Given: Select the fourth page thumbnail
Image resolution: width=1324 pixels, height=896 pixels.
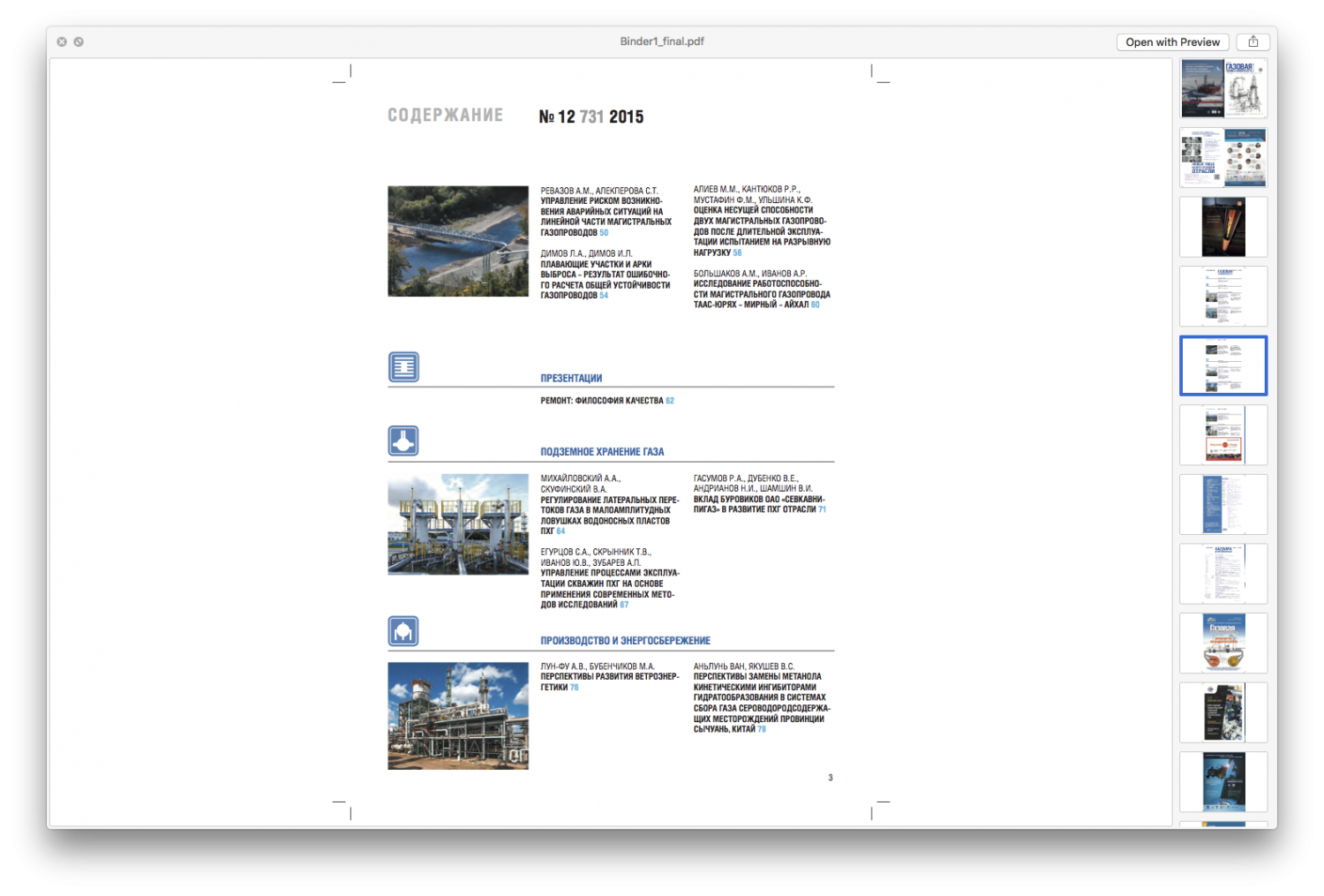Looking at the screenshot, I should [1223, 297].
